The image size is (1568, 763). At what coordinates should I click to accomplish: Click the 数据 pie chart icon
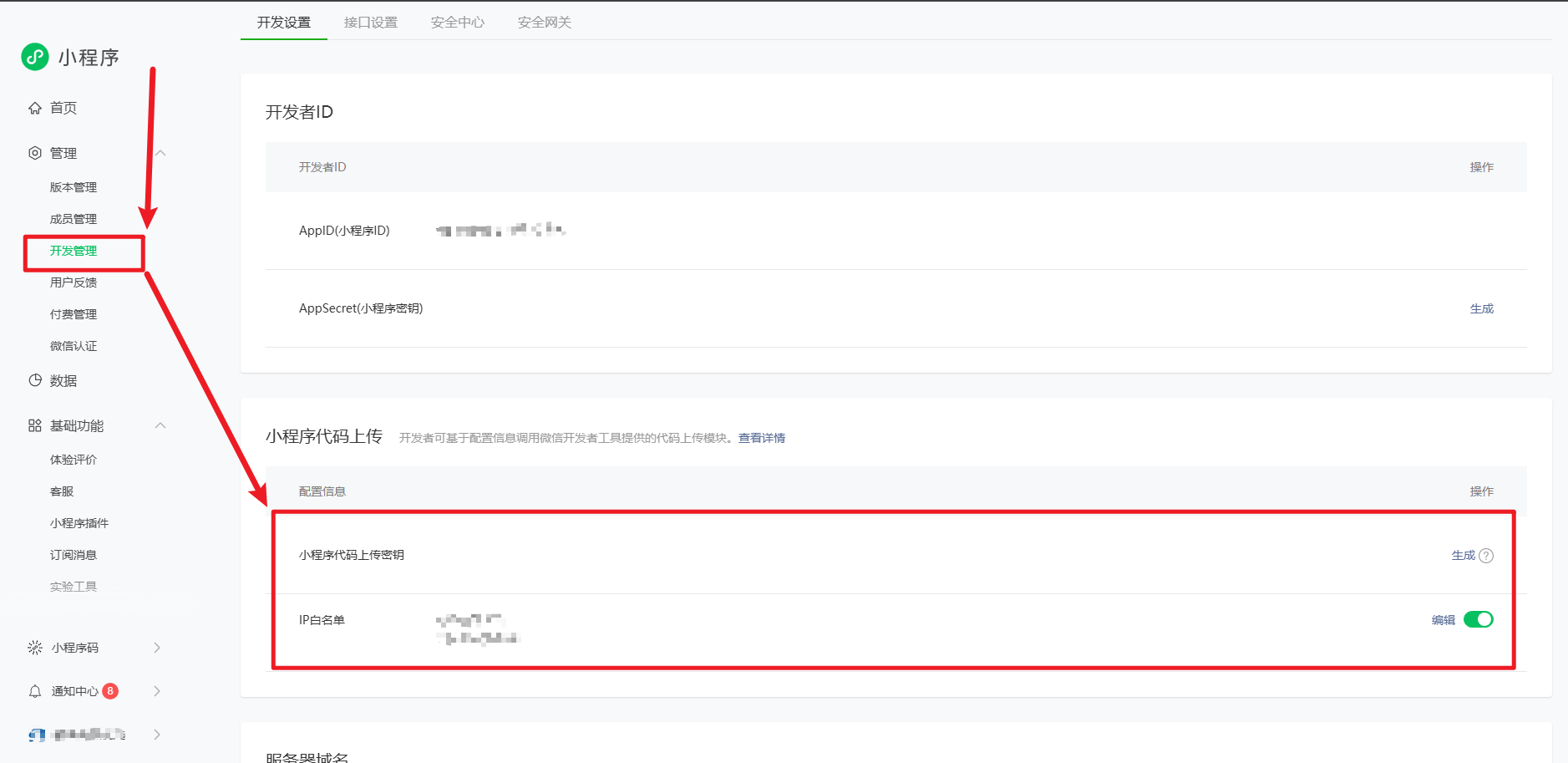[x=35, y=380]
